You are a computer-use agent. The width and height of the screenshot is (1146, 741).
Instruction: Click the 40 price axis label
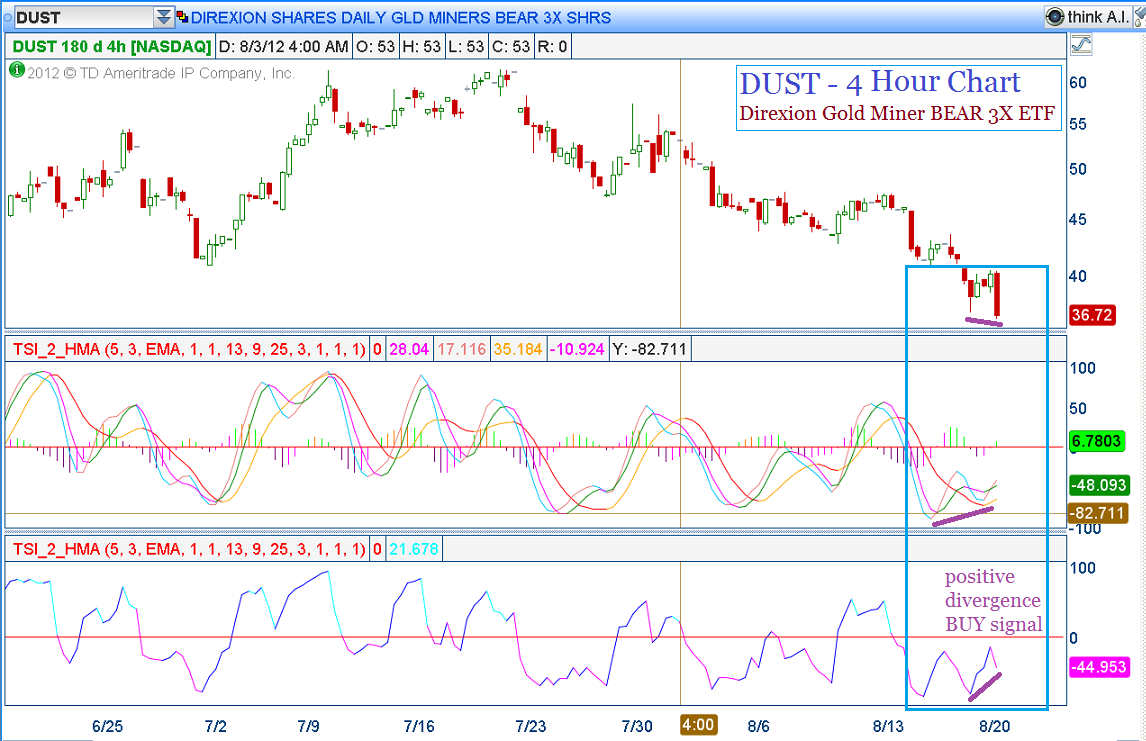click(x=1078, y=276)
